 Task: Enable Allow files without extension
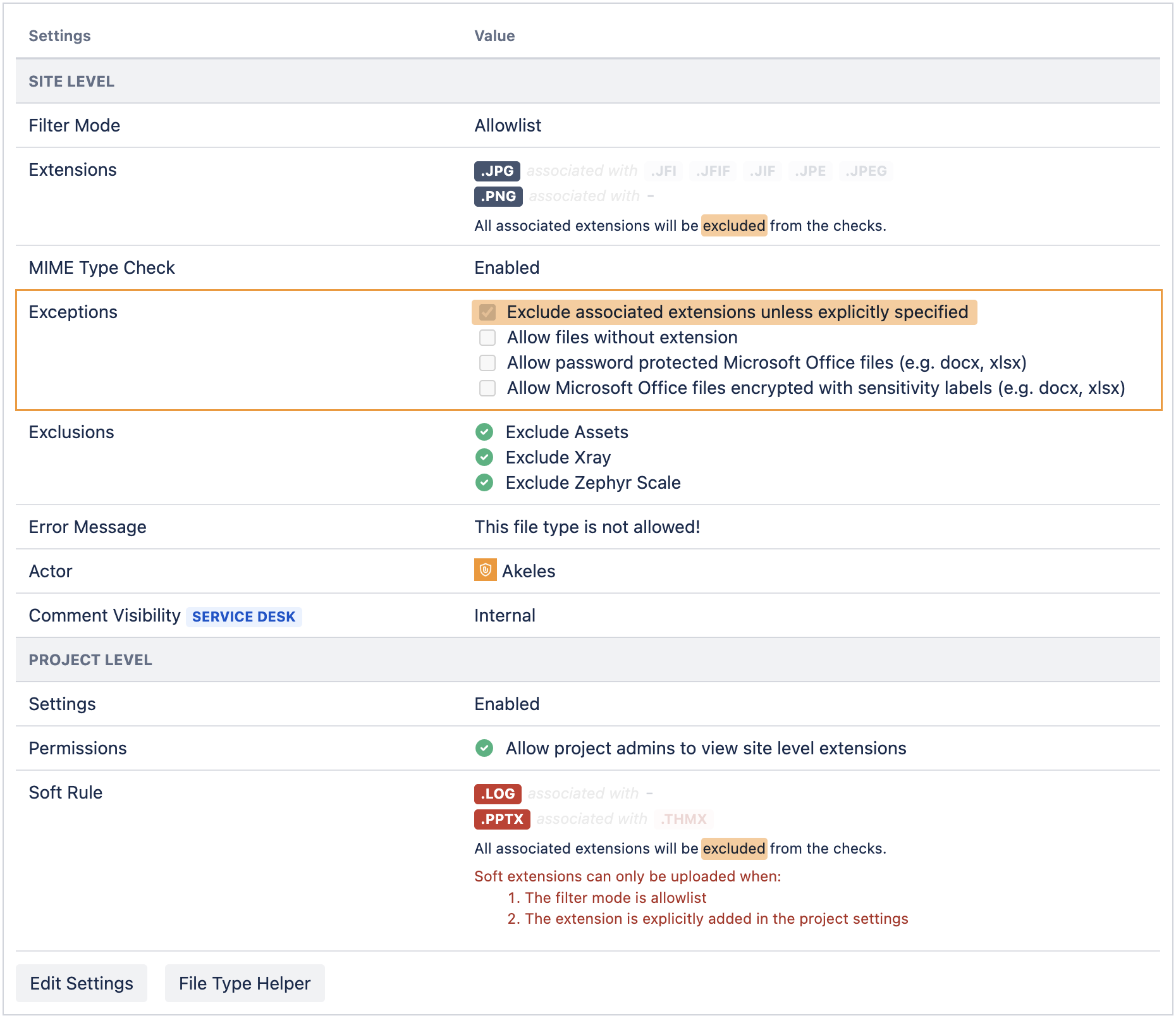pos(487,338)
